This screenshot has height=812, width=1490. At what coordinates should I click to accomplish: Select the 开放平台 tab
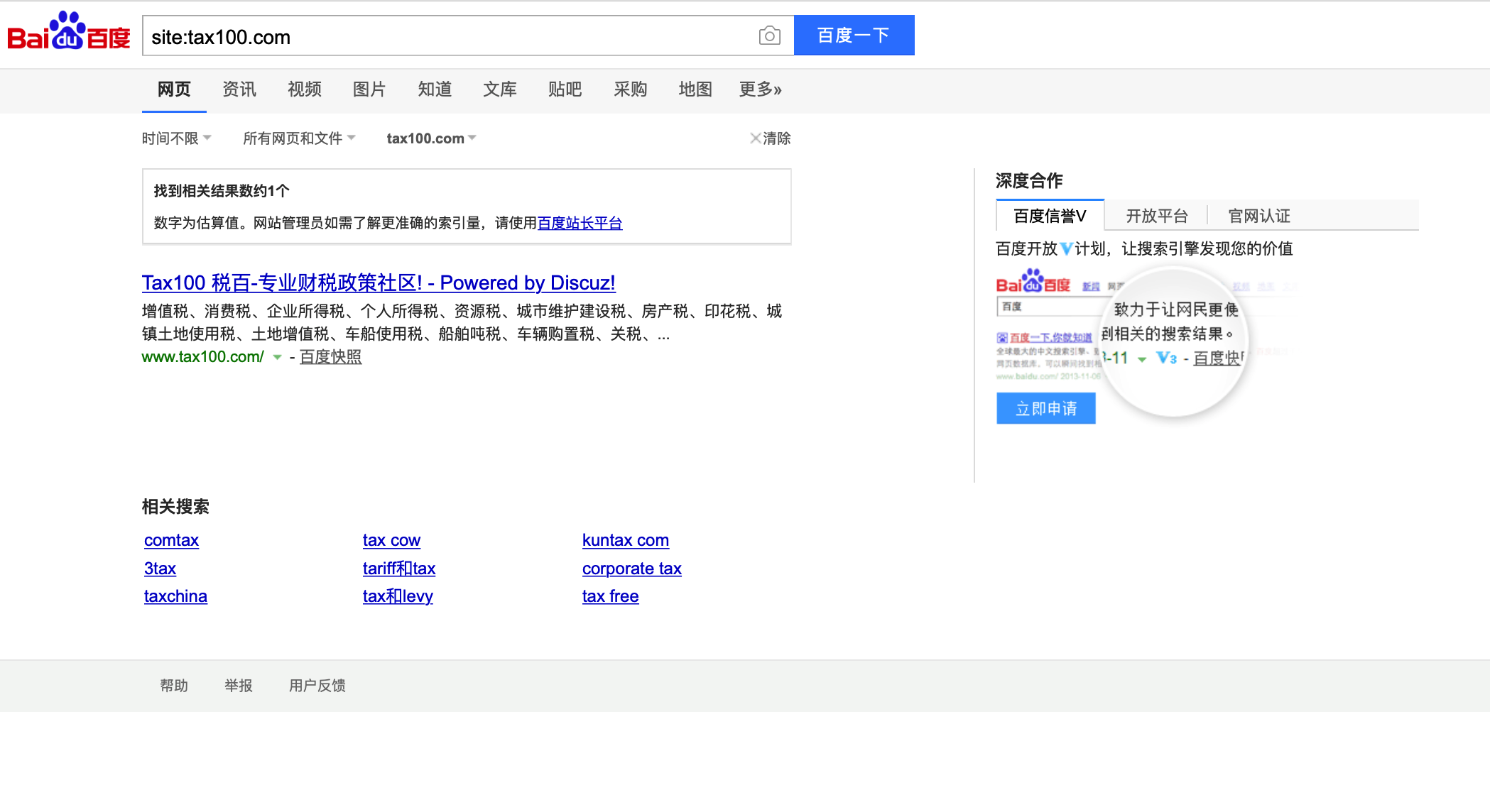[x=1157, y=216]
